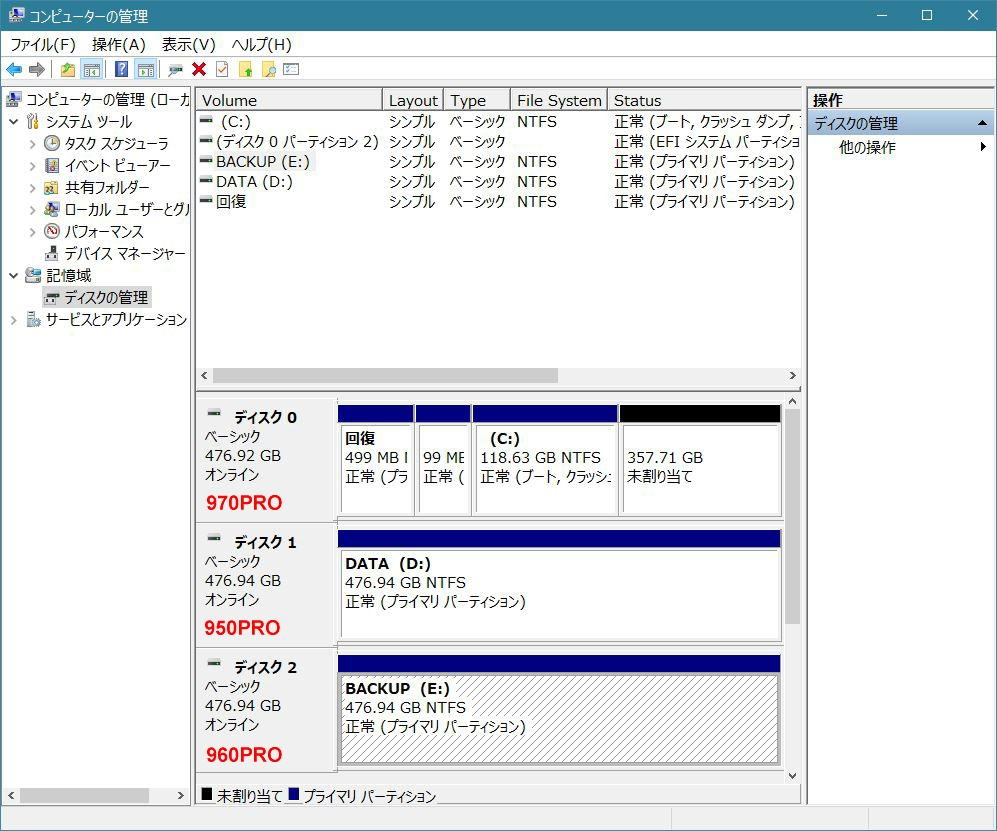Collapse the 記憶域 tree node
This screenshot has width=997, height=831.
(x=13, y=275)
